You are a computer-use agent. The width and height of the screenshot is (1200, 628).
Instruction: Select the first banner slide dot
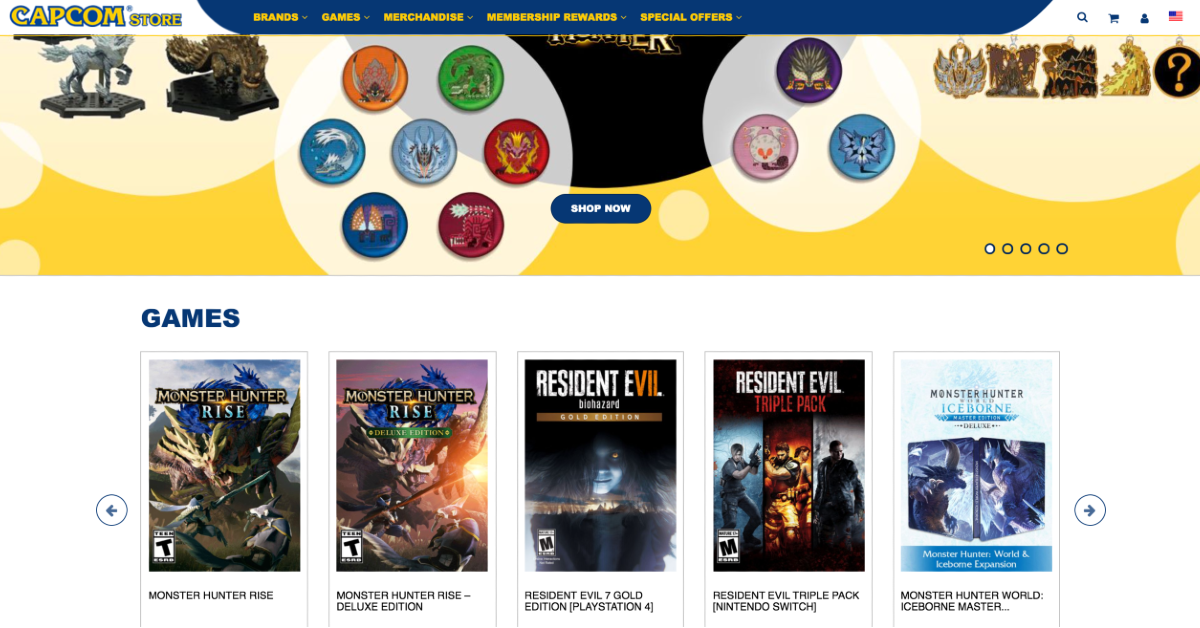[990, 249]
